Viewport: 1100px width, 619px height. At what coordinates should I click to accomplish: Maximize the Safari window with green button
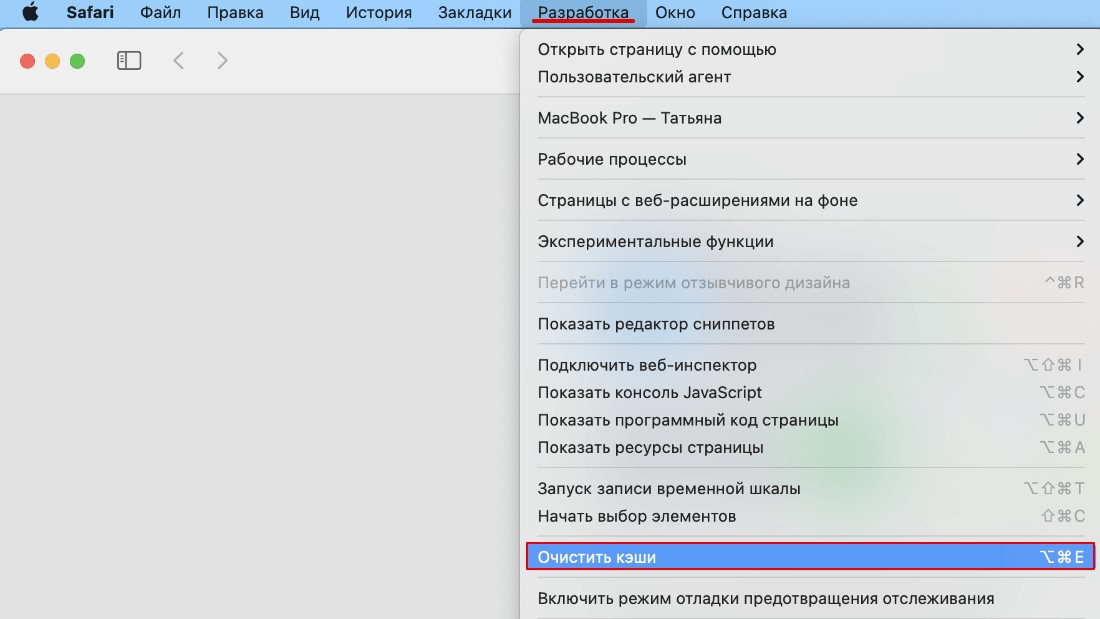click(77, 61)
